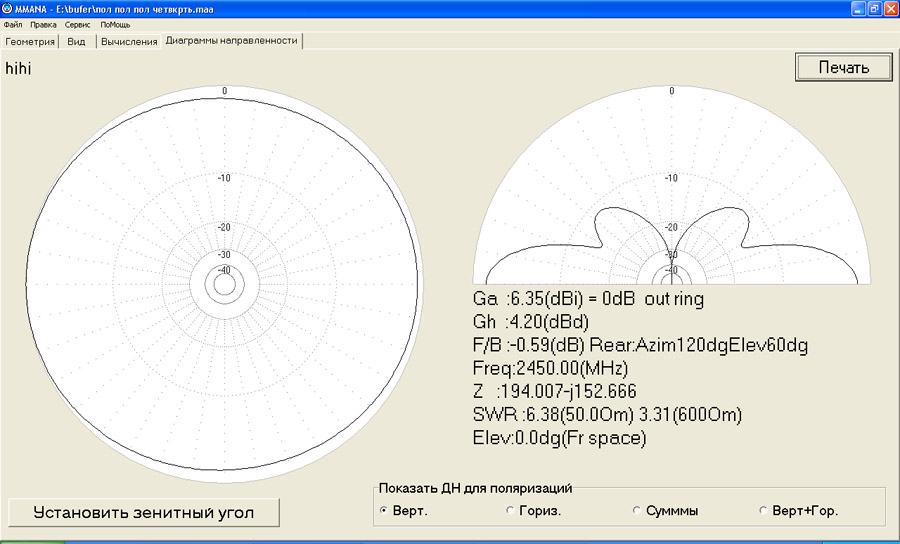Select the Сумммы polarization radio button
The width and height of the screenshot is (900, 544).
click(636, 510)
